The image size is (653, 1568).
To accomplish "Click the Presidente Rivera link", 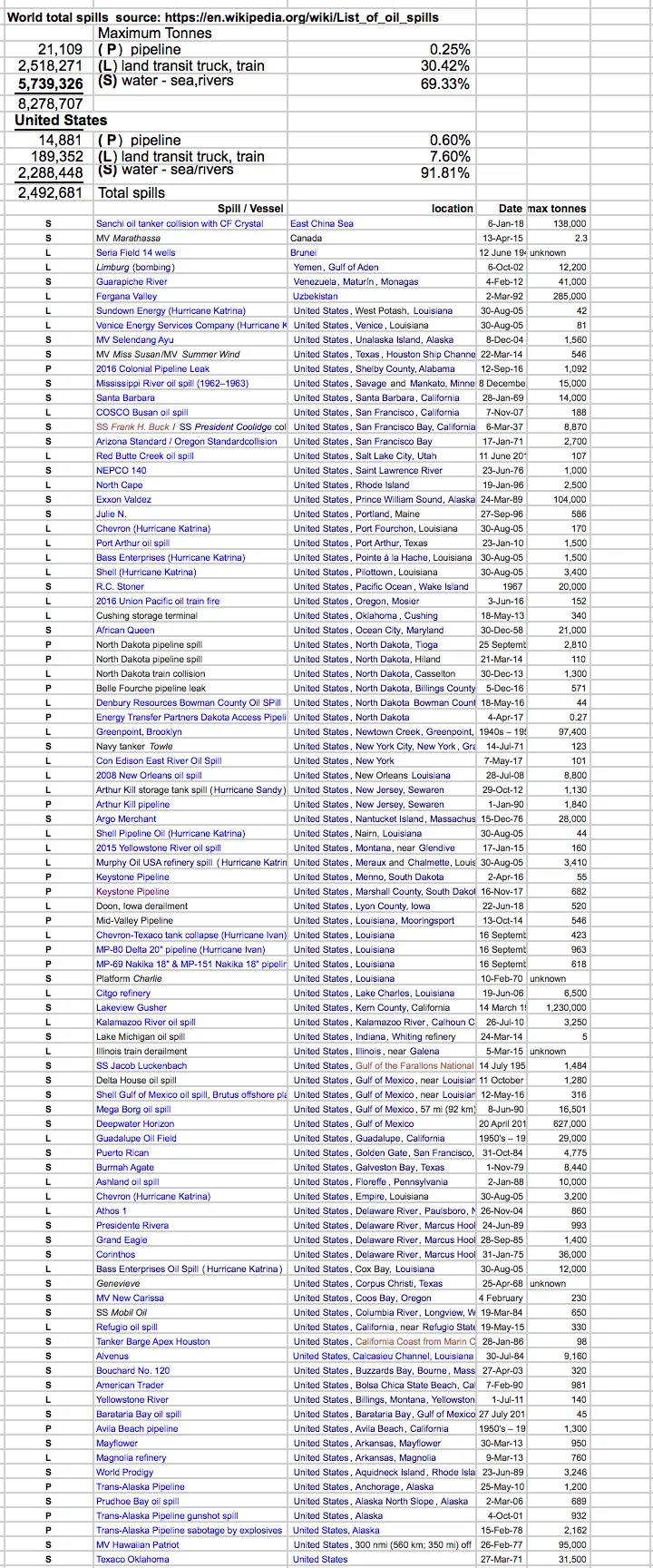I will [x=132, y=1225].
